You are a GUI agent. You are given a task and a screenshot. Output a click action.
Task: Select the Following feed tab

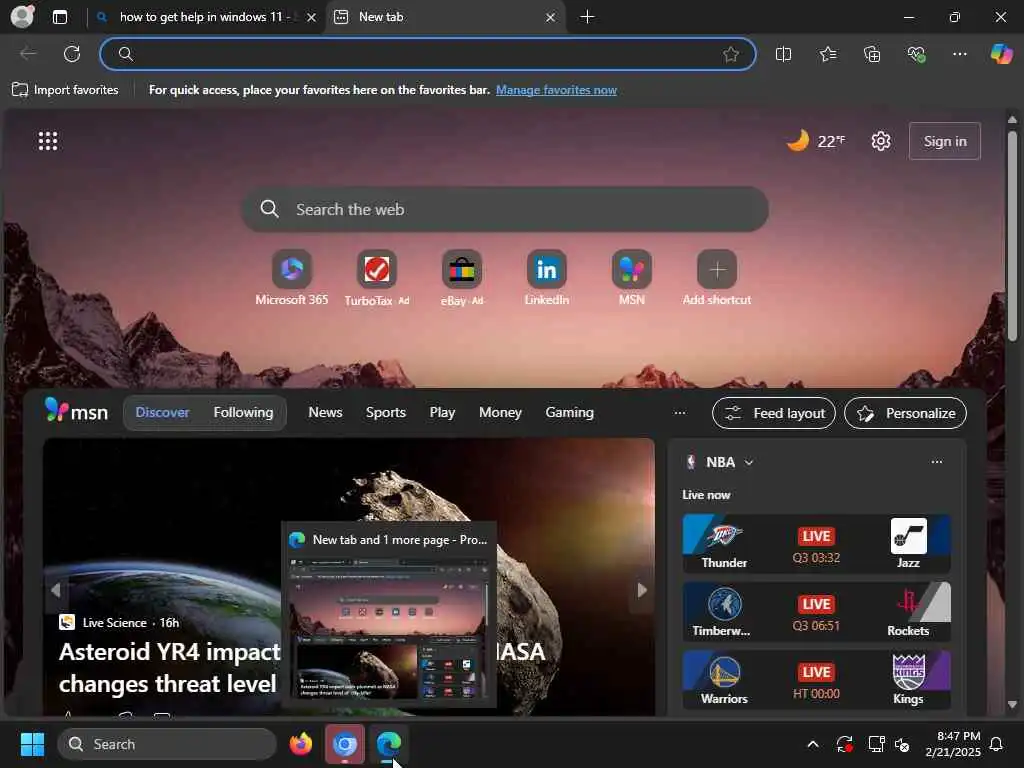(x=243, y=413)
